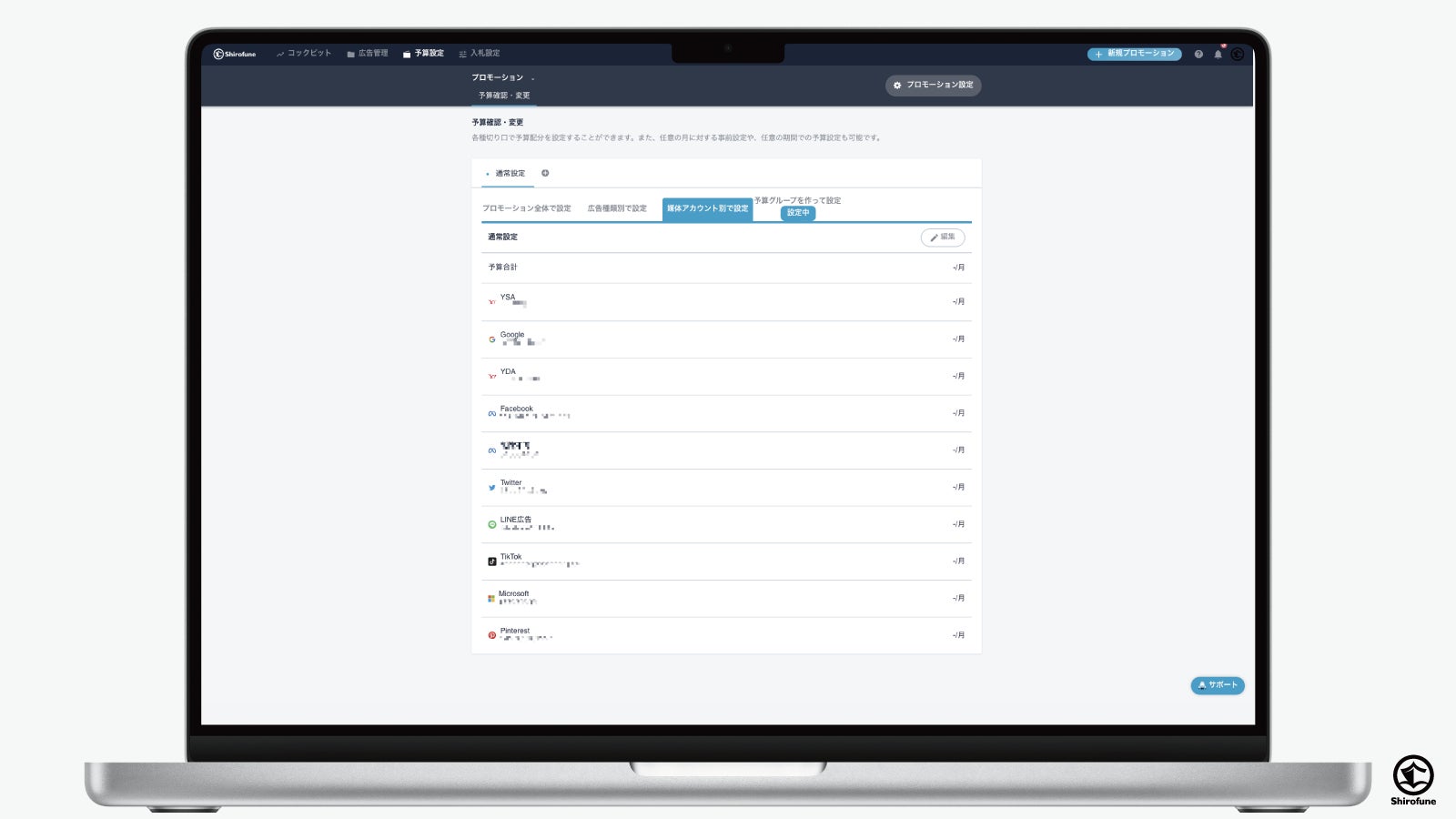Open the notifications bell icon
This screenshot has height=819, width=1456.
click(1218, 55)
